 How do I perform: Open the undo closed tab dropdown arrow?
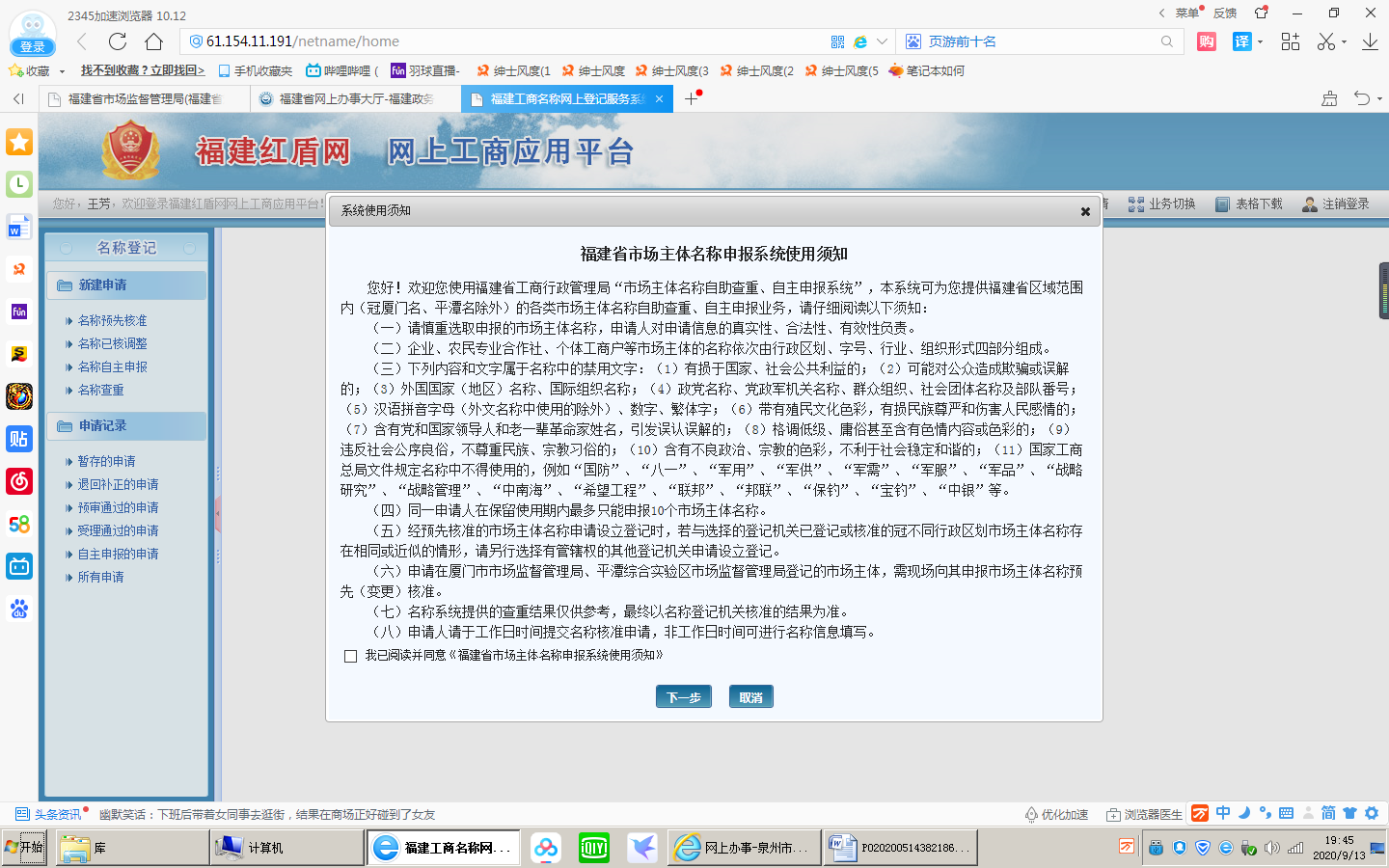[x=1379, y=98]
